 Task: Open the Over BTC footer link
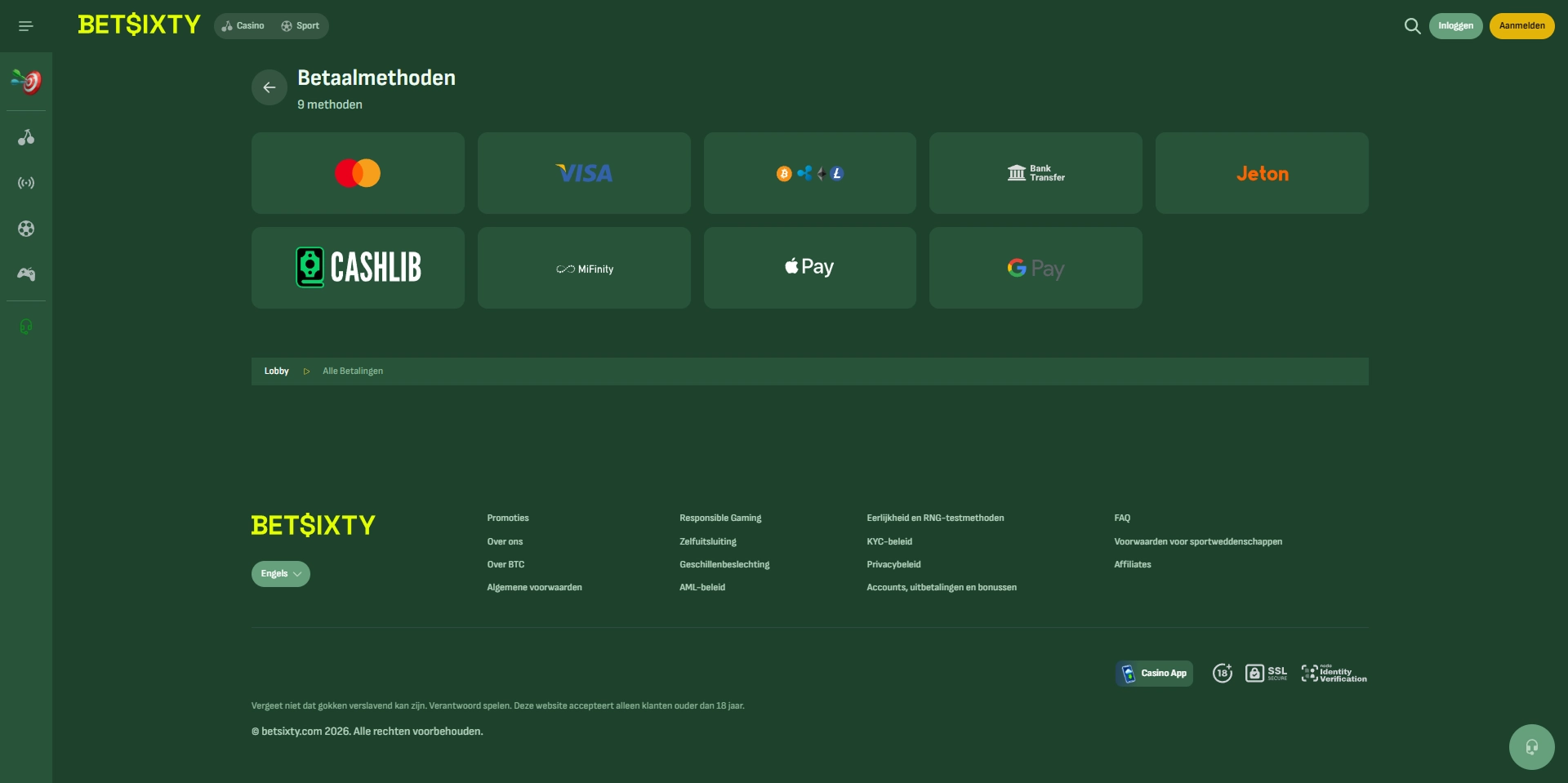(x=506, y=565)
